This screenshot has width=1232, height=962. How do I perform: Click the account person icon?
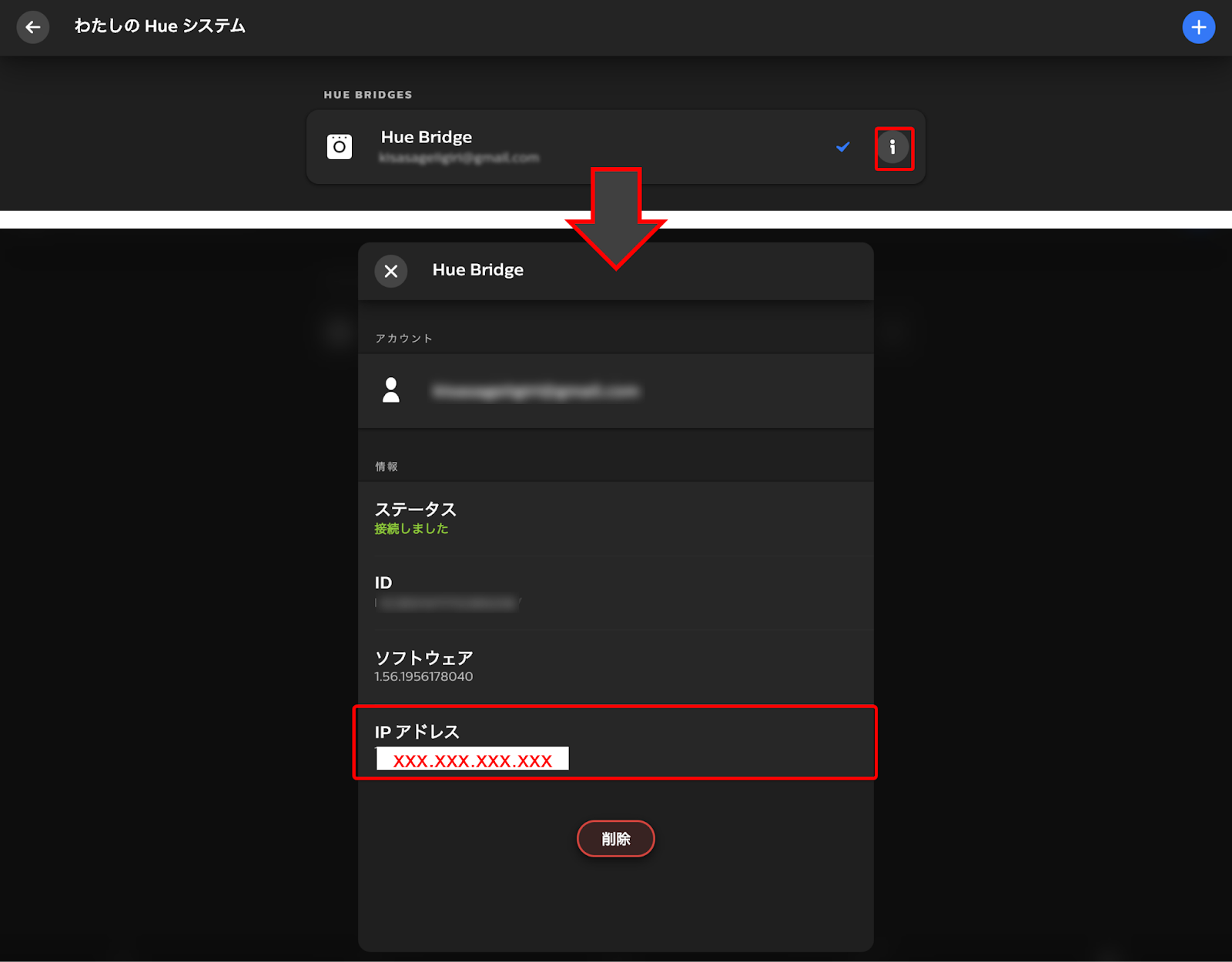[x=391, y=390]
